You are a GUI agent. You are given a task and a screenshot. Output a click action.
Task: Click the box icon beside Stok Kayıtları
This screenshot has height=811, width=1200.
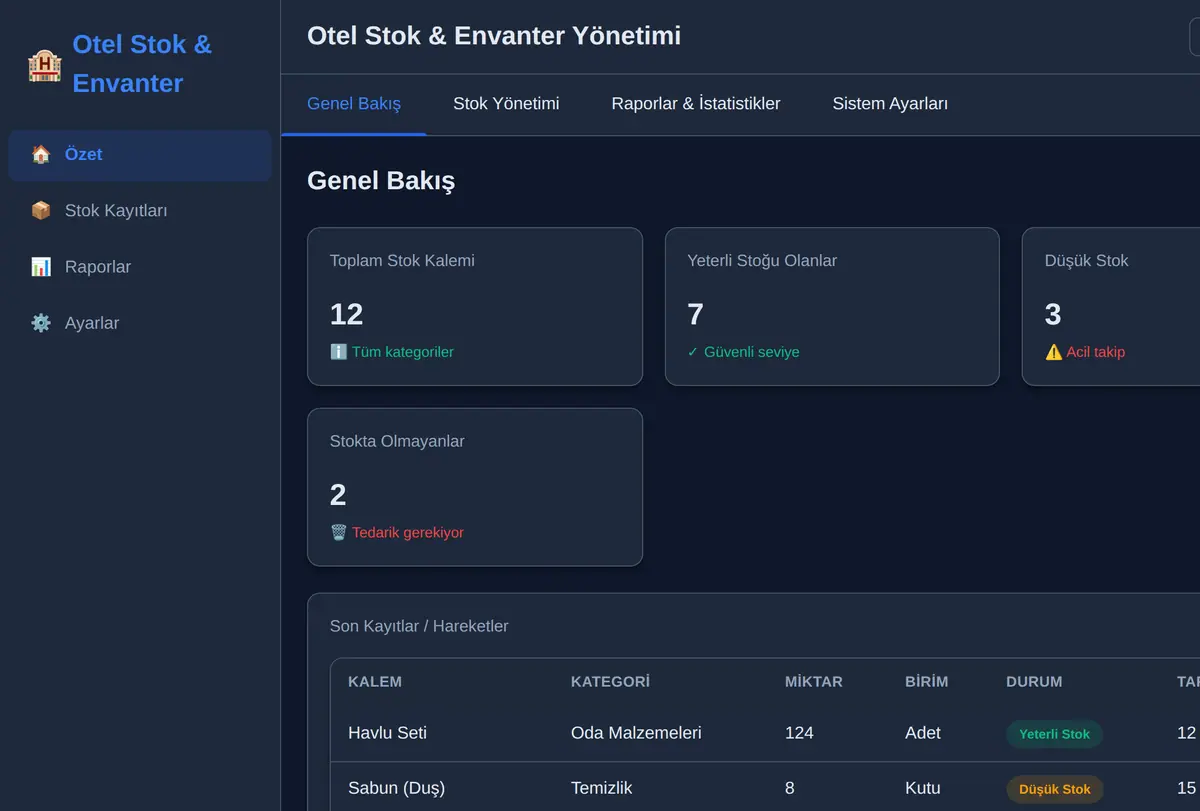point(41,211)
